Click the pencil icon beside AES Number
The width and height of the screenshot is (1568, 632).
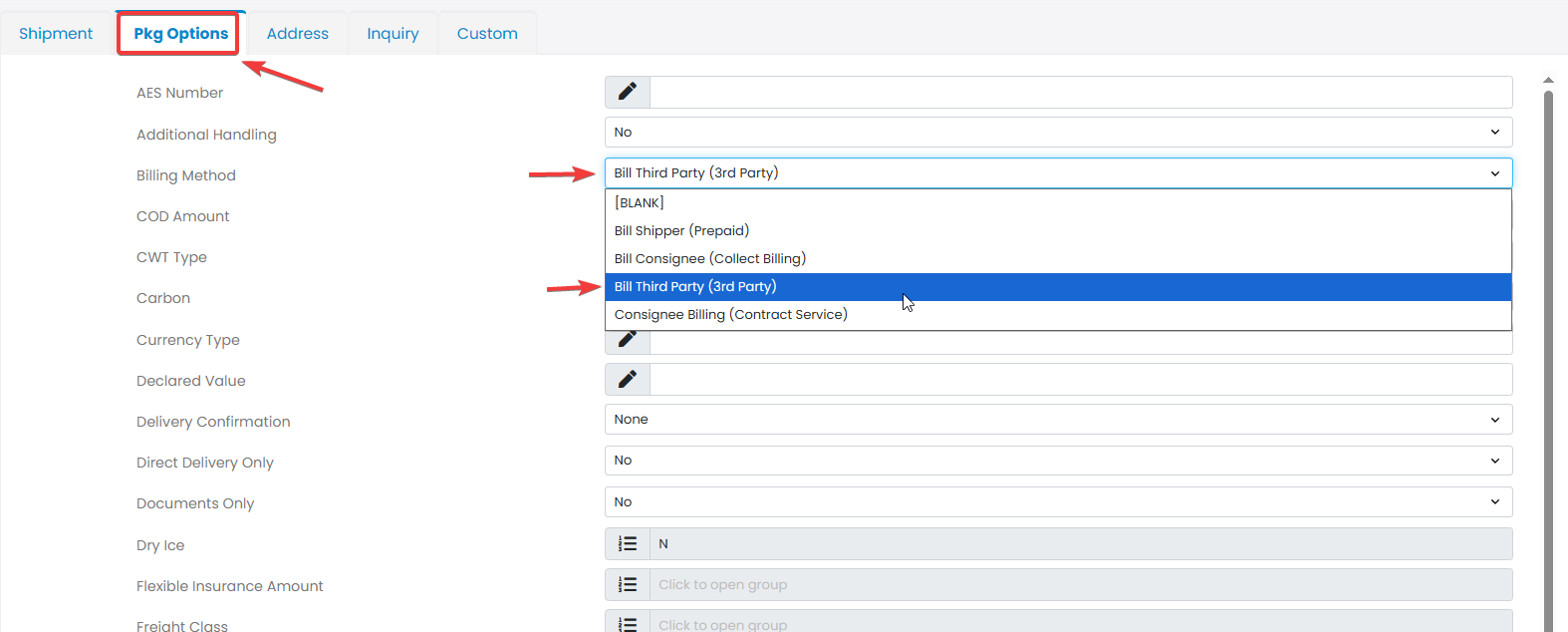[628, 92]
